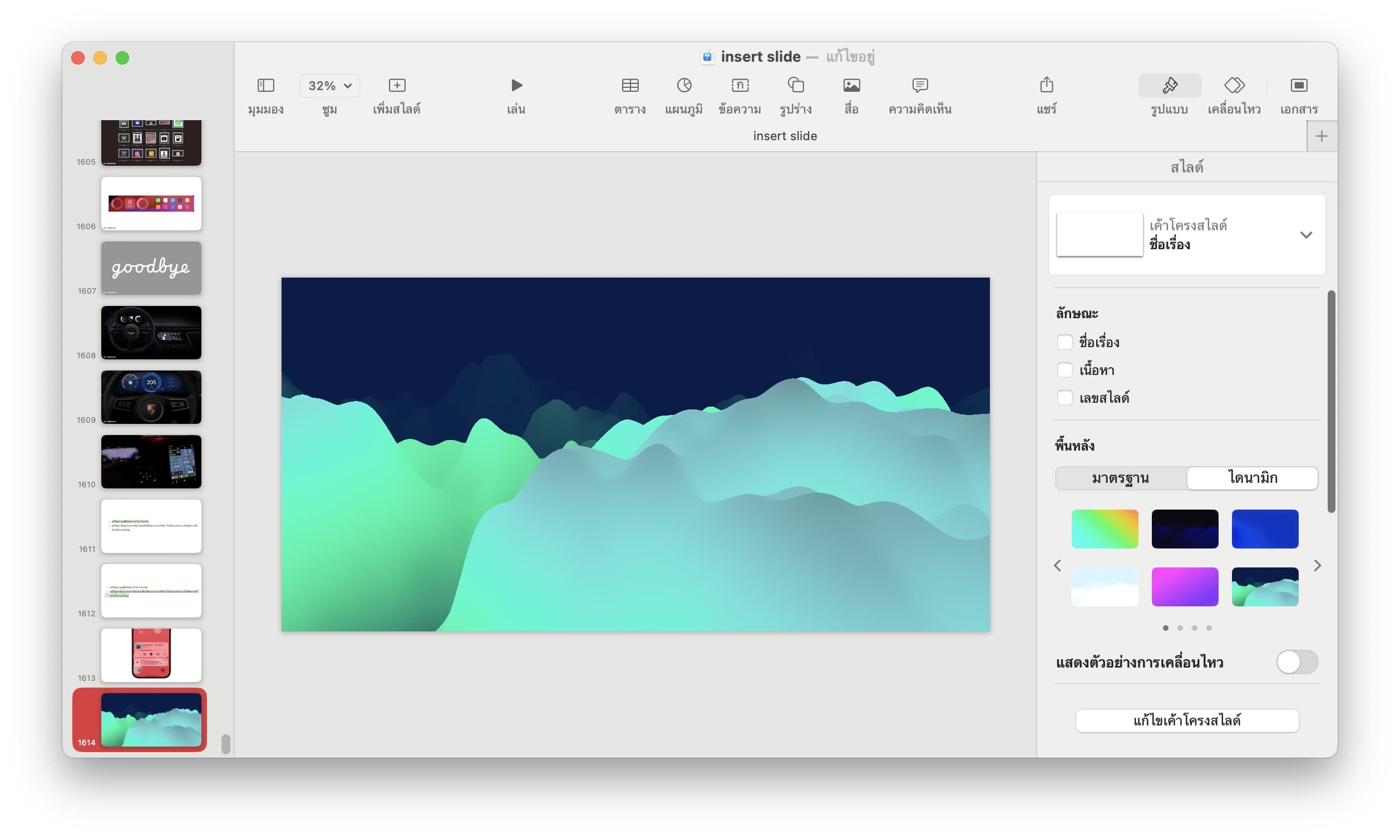Enable the เนื้อหา body checkbox
Viewport: 1400px width, 840px height.
pyautogui.click(x=1064, y=369)
